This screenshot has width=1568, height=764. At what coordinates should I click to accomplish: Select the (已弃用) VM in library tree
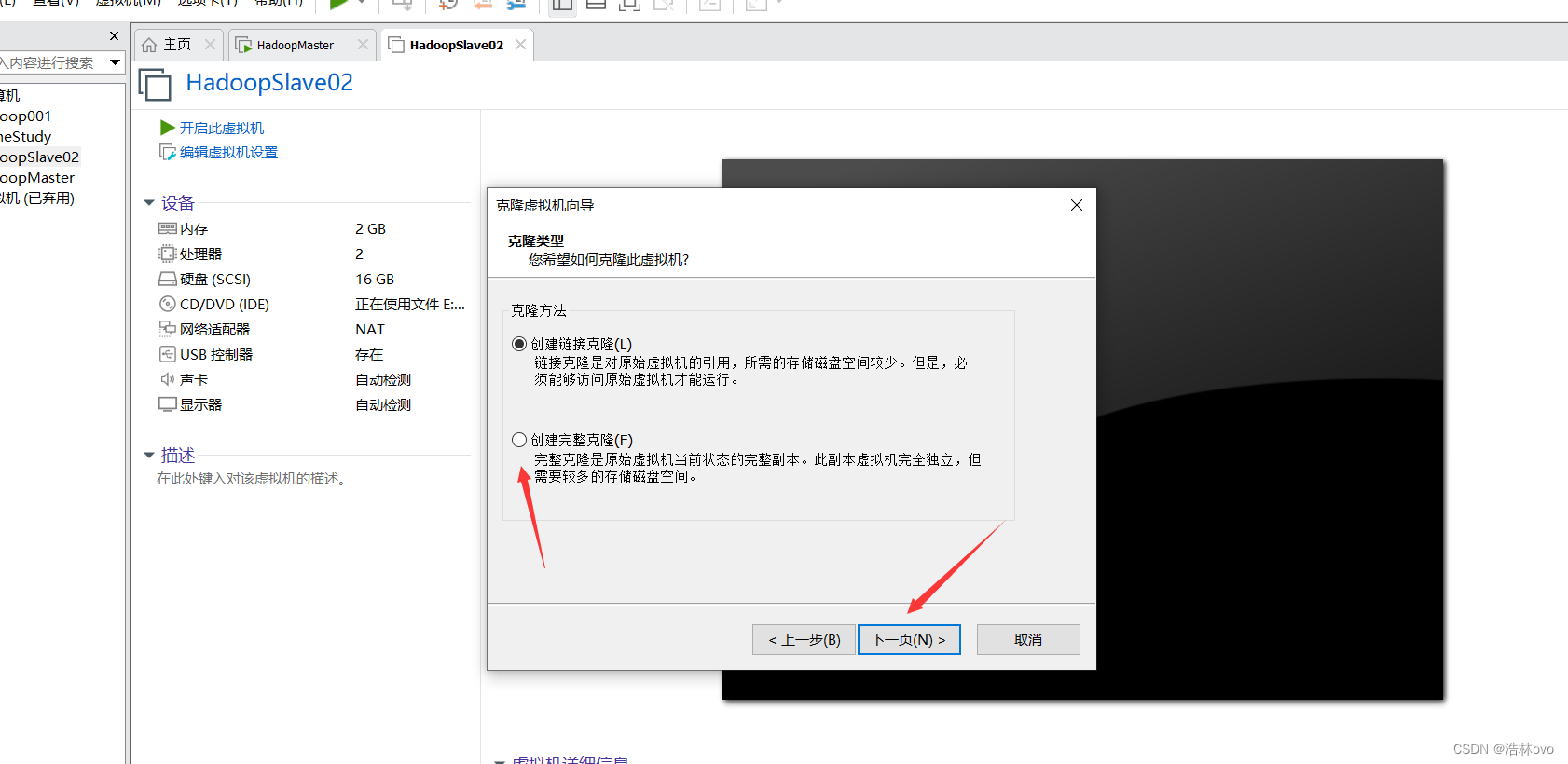(37, 198)
